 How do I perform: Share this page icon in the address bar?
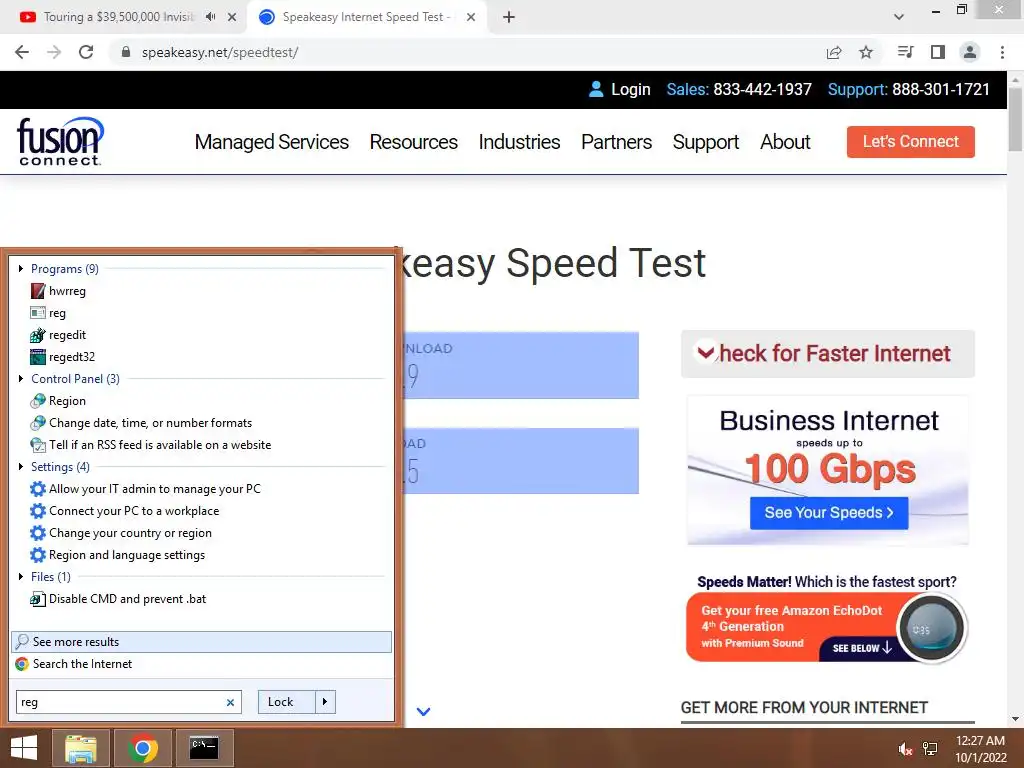[834, 52]
